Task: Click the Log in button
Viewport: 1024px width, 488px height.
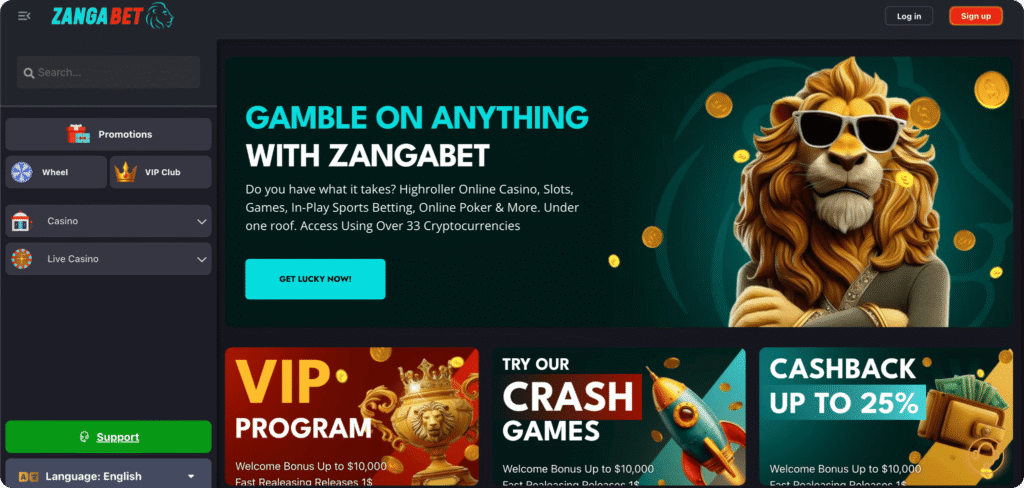Action: click(909, 16)
